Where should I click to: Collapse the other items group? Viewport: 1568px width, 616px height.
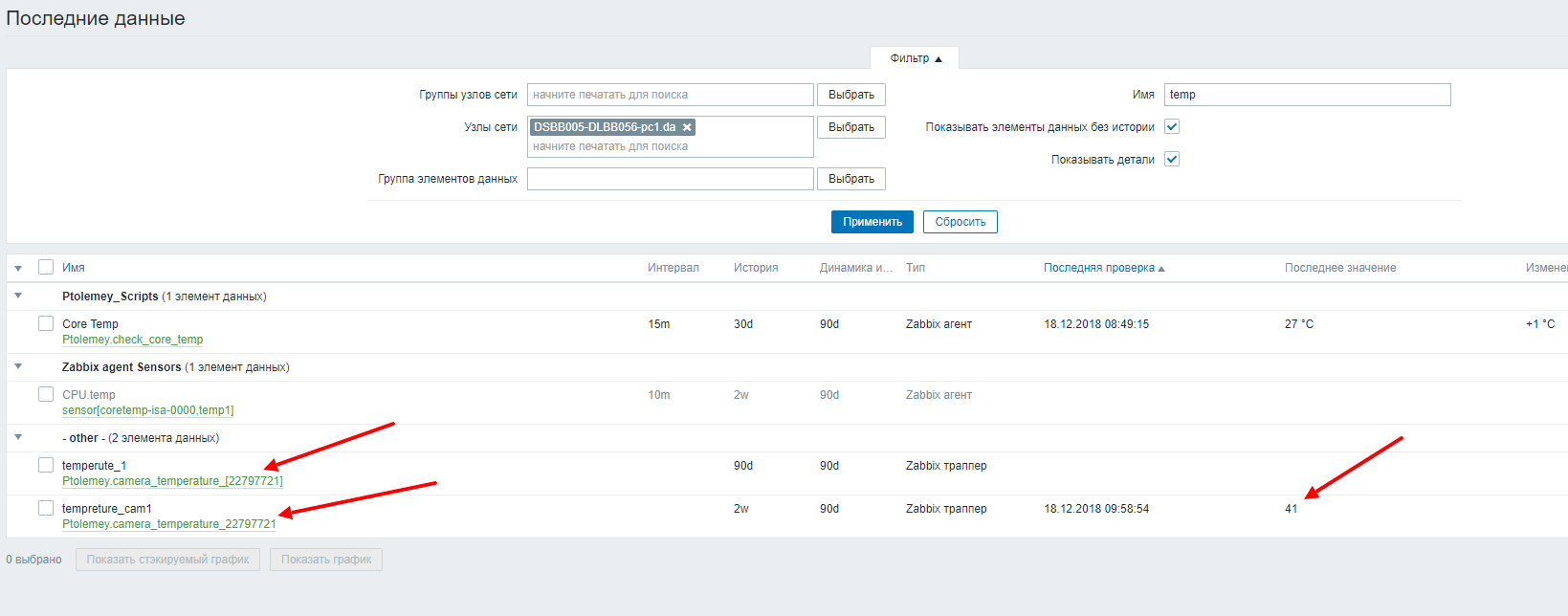18,438
